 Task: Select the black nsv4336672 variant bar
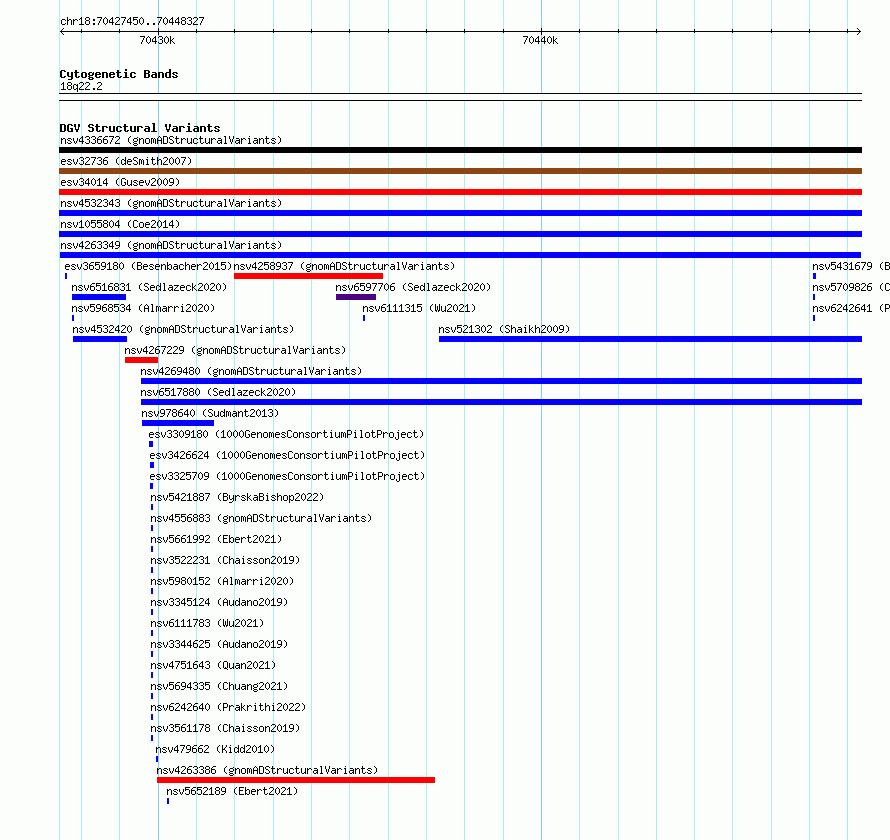click(x=460, y=150)
